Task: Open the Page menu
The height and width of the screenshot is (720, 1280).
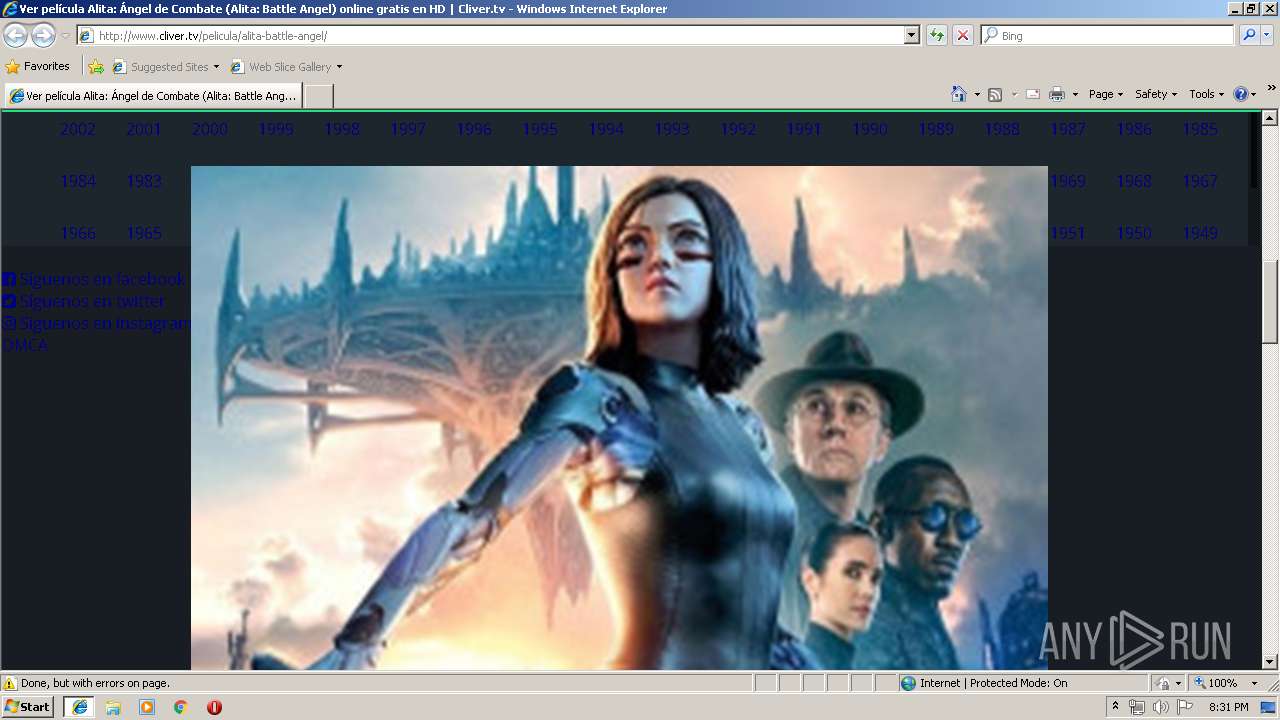Action: [1106, 94]
